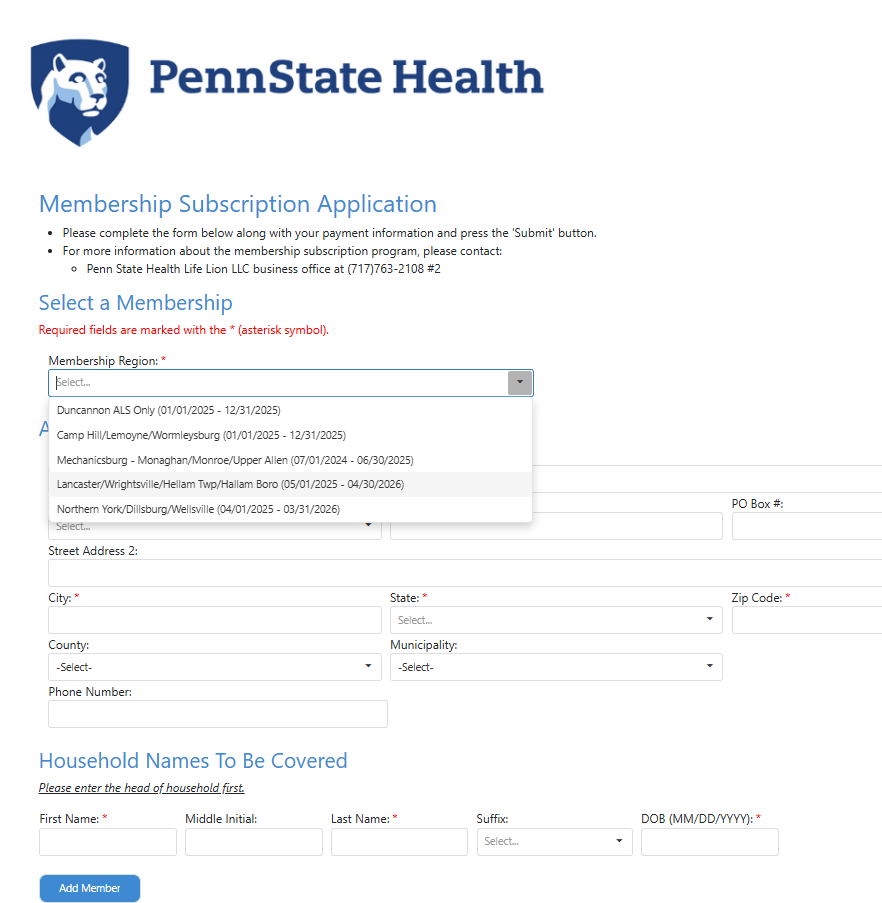Screen dimensions: 882x903
Task: Click the Phone Number input box
Action: point(217,714)
